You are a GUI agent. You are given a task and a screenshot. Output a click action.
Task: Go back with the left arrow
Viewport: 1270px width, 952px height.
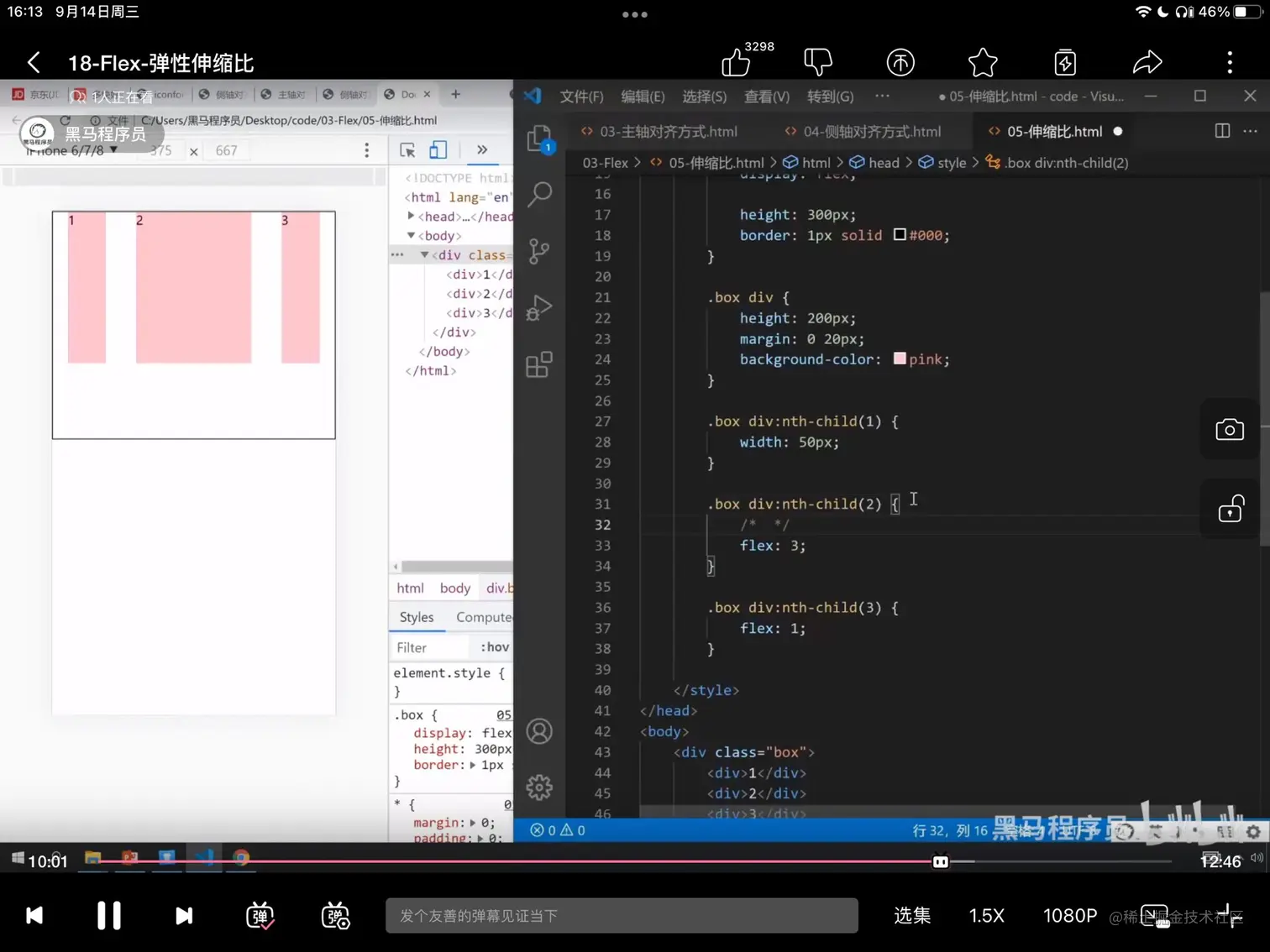(34, 62)
